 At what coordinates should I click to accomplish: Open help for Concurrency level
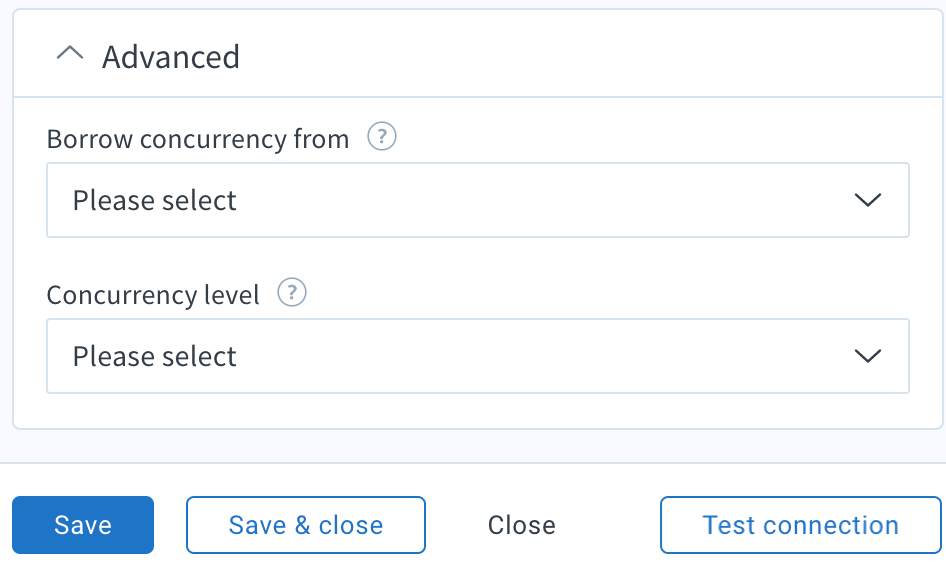click(x=292, y=293)
